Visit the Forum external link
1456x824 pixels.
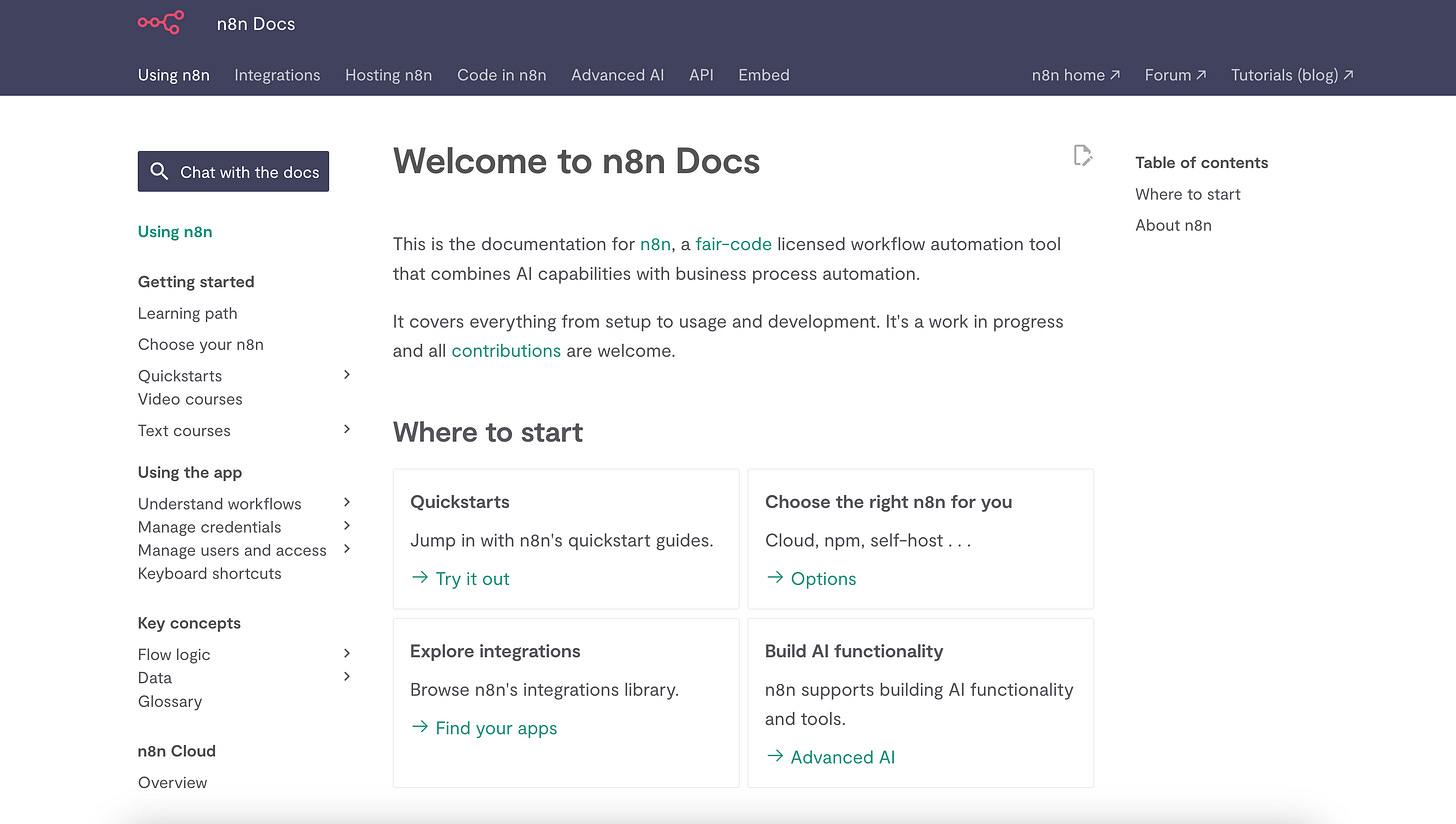(x=1176, y=75)
